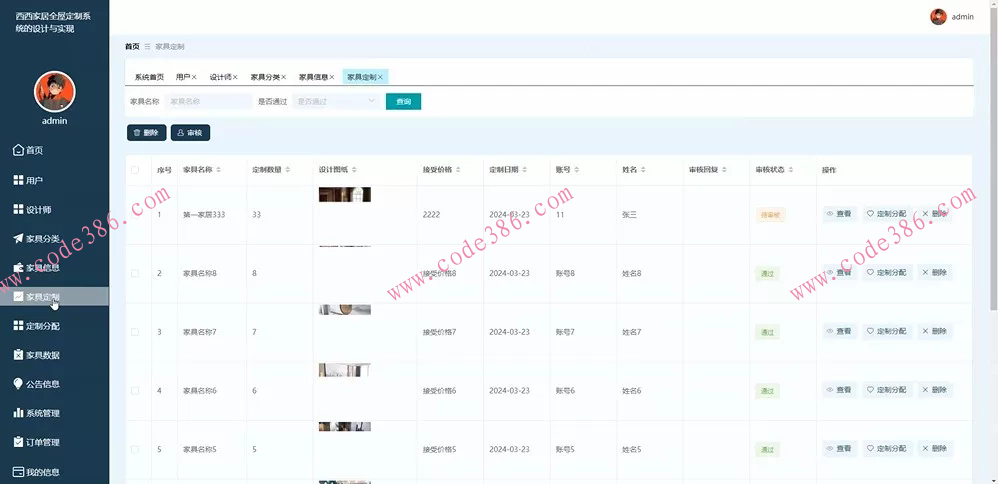
Task: Click the 姓名7 name cell
Action: [631, 332]
